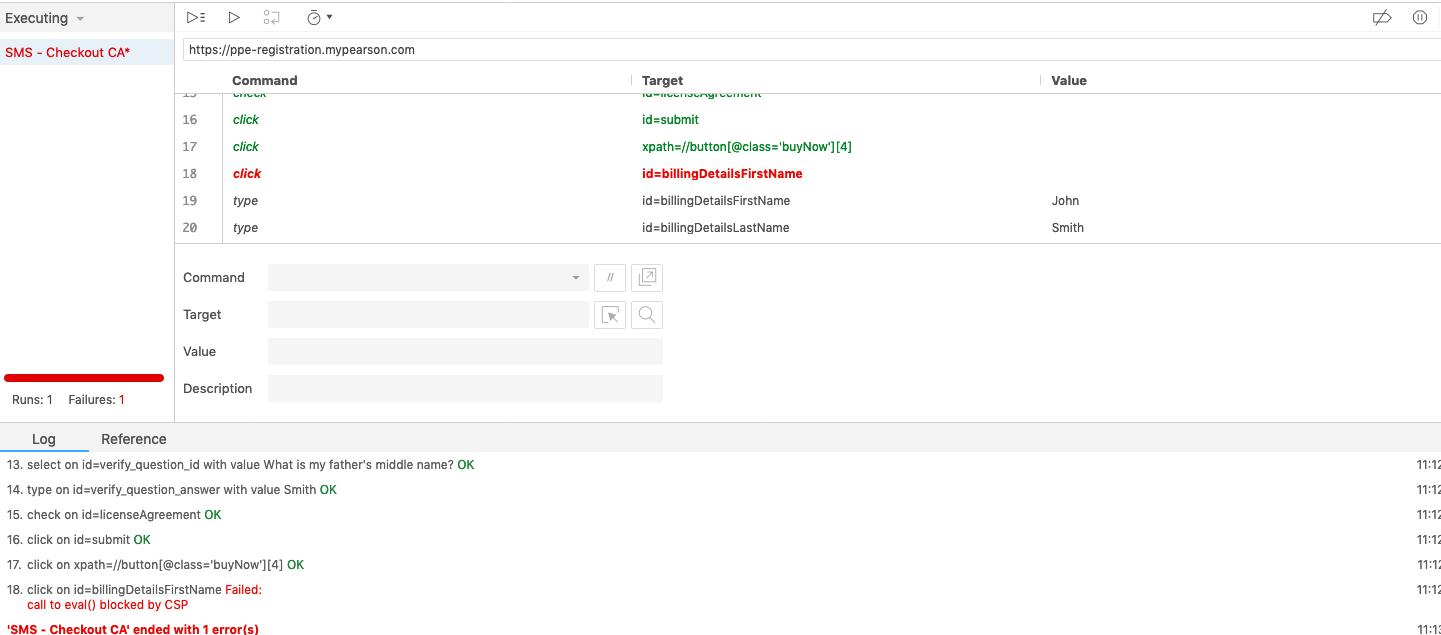Switch to the Log tab
Viewport: 1441px width, 635px height.
pos(43,439)
